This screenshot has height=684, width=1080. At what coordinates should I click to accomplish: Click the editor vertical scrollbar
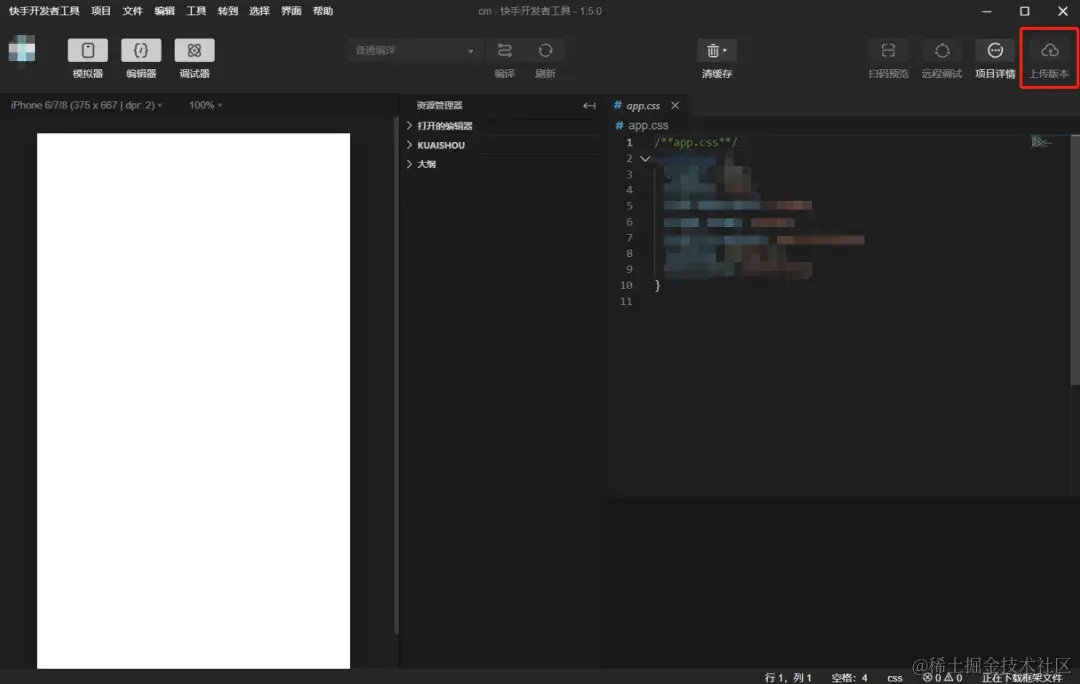pyautogui.click(x=1075, y=260)
